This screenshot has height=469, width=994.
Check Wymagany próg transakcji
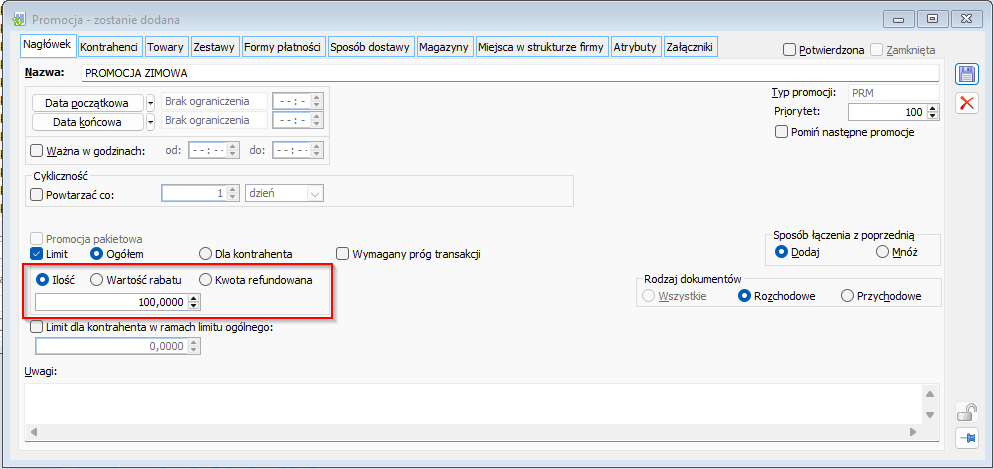pyautogui.click(x=342, y=254)
